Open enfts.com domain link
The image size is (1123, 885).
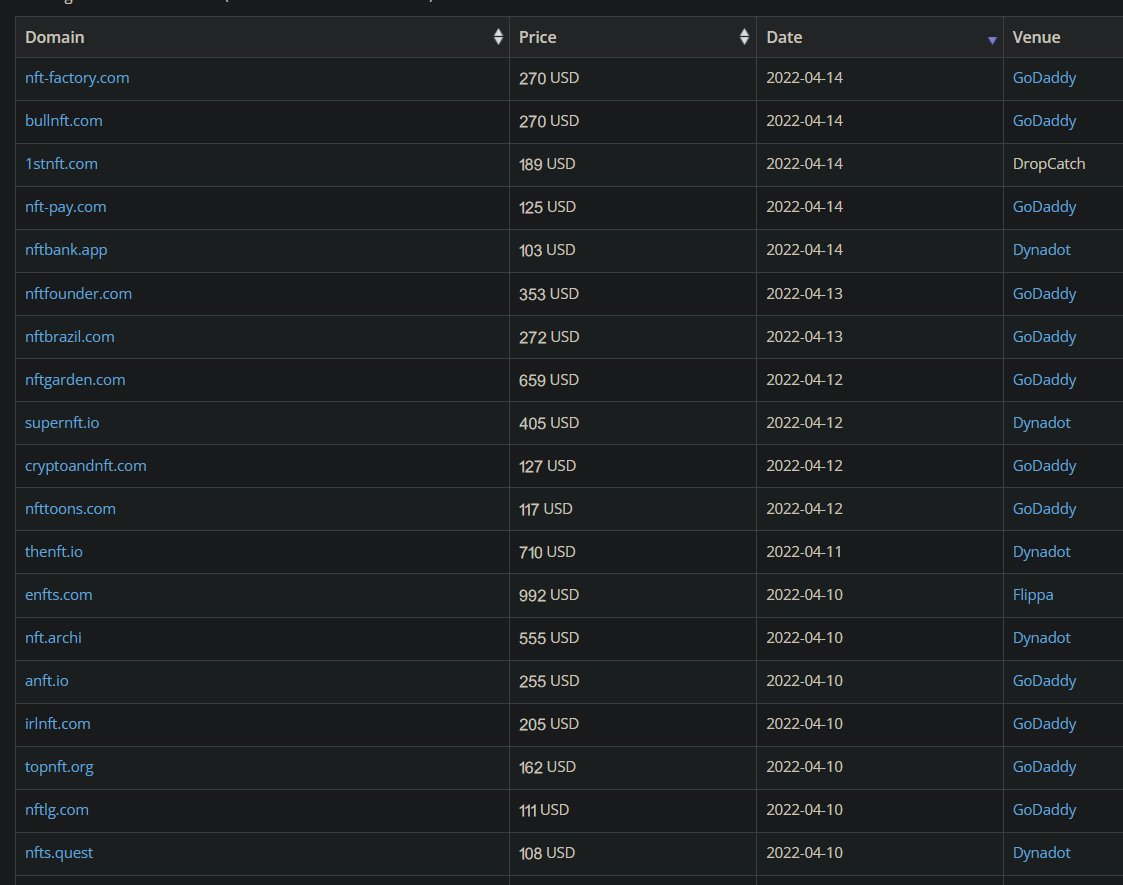point(59,594)
